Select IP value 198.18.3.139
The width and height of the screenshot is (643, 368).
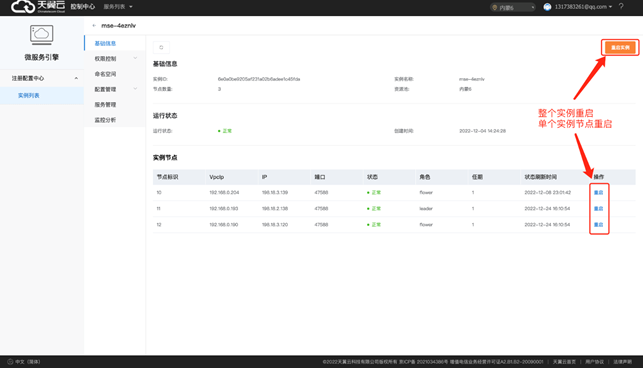click(x=275, y=192)
